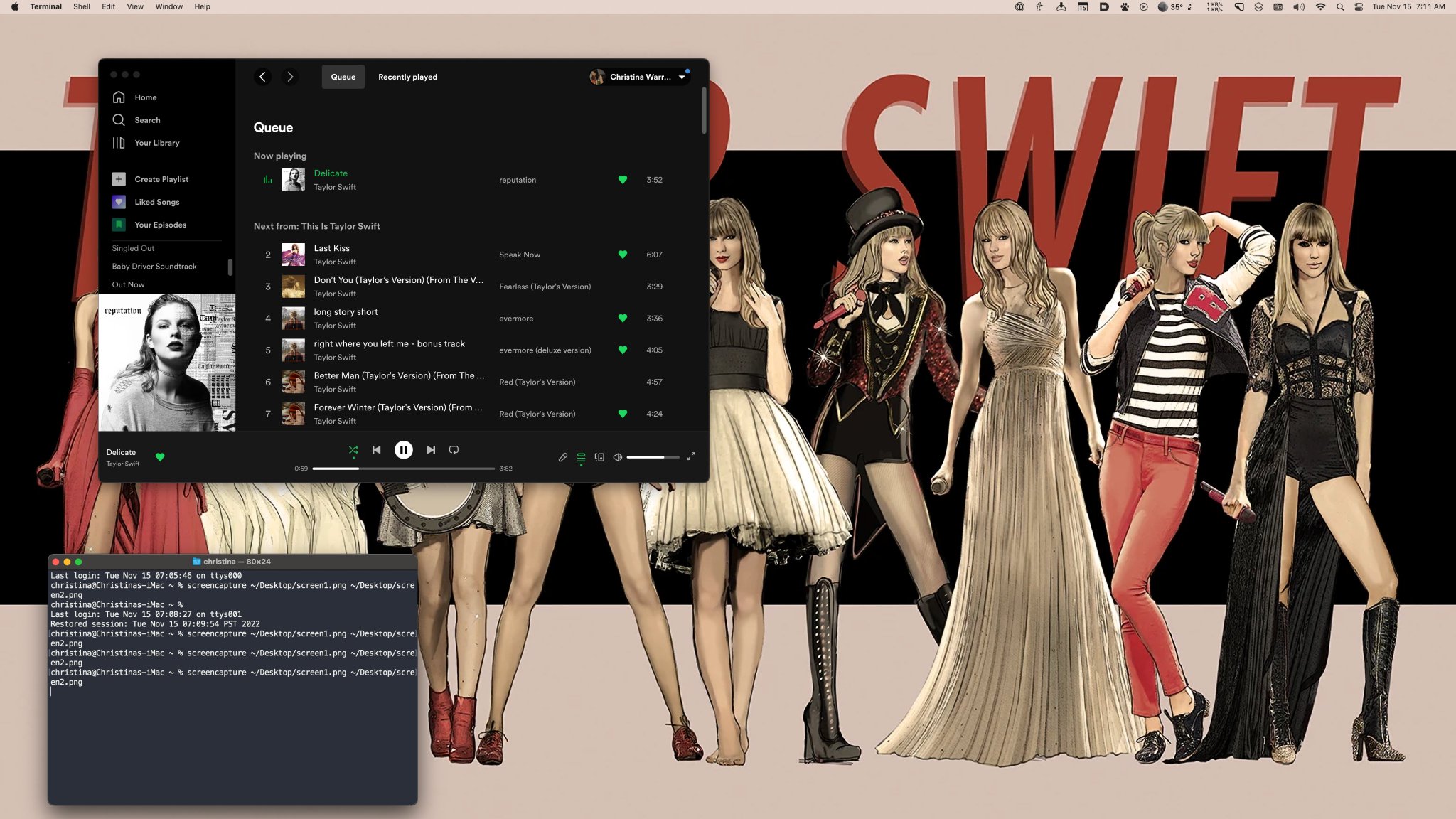
Task: Go forward with the right chevron
Action: (x=290, y=77)
